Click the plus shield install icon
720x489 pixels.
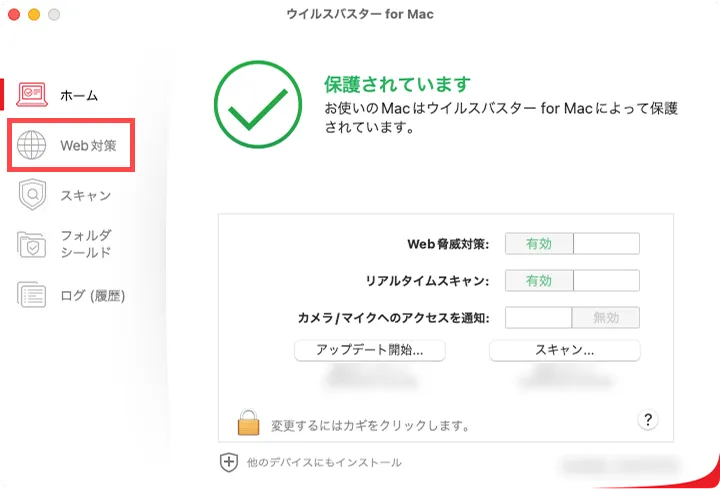(229, 462)
